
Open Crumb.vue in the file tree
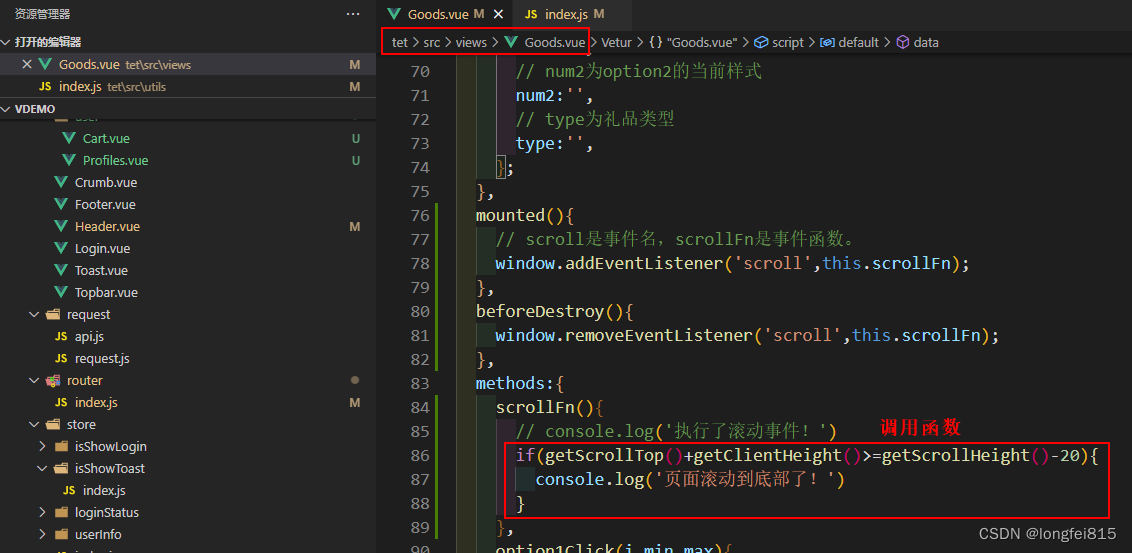tap(105, 182)
